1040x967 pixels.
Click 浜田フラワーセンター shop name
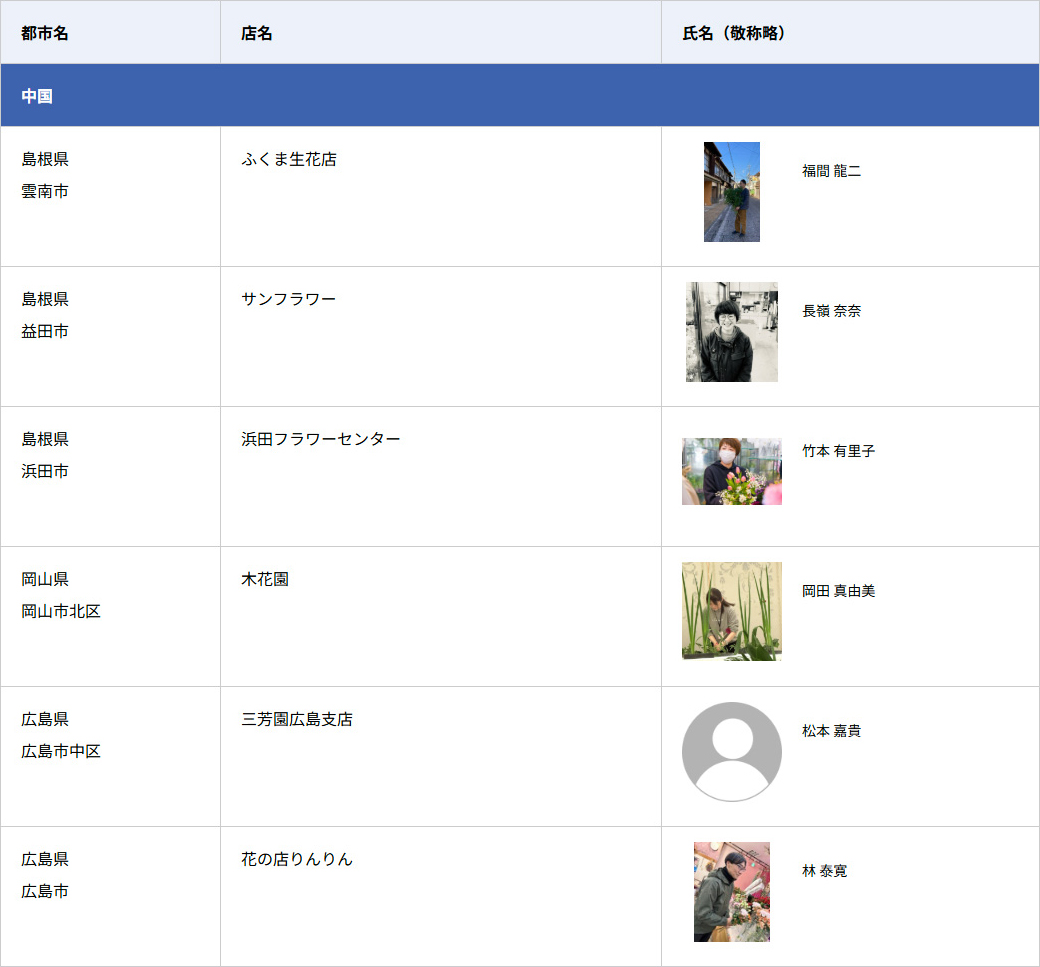(320, 439)
